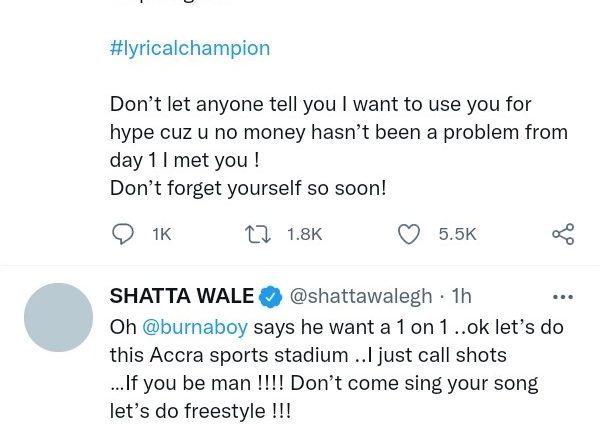The width and height of the screenshot is (600, 436).
Task: Click the 1h tweet timestamp
Action: 462,296
